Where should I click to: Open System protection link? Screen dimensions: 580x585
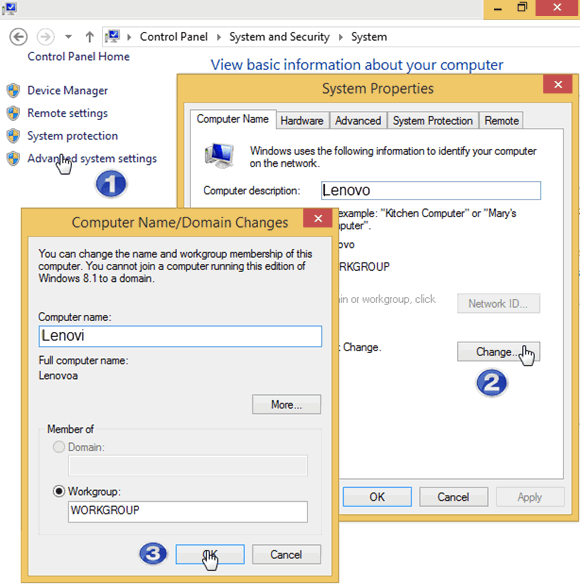pyautogui.click(x=73, y=136)
